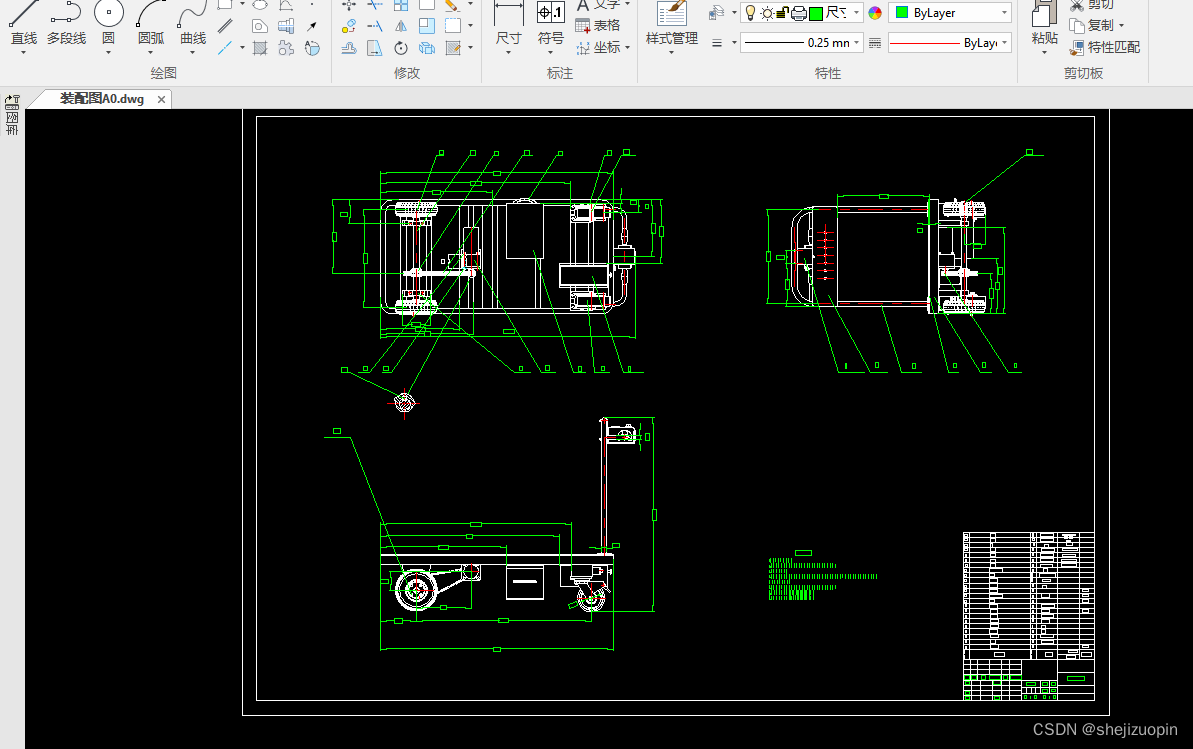This screenshot has height=749, width=1193.
Task: Select the hatch fill tool in 绘图
Action: 260,48
